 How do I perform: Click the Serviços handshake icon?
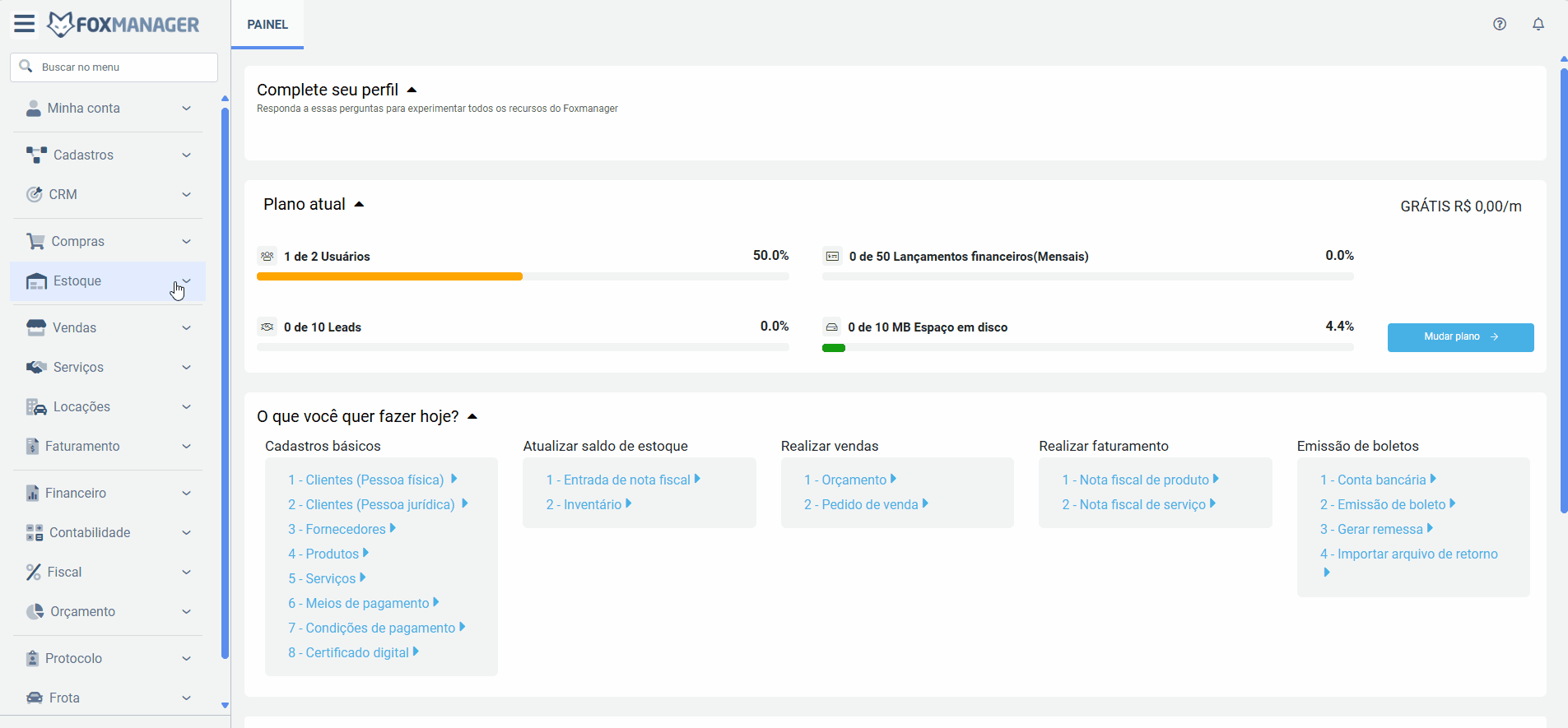36,367
